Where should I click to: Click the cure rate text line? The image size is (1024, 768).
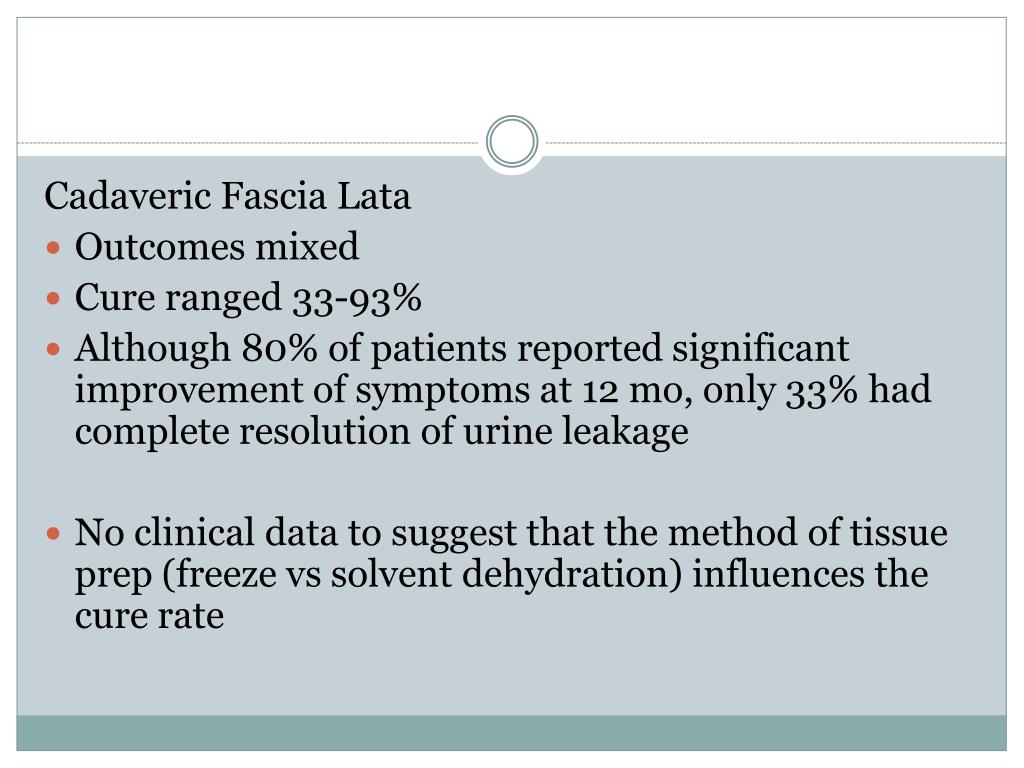[149, 616]
